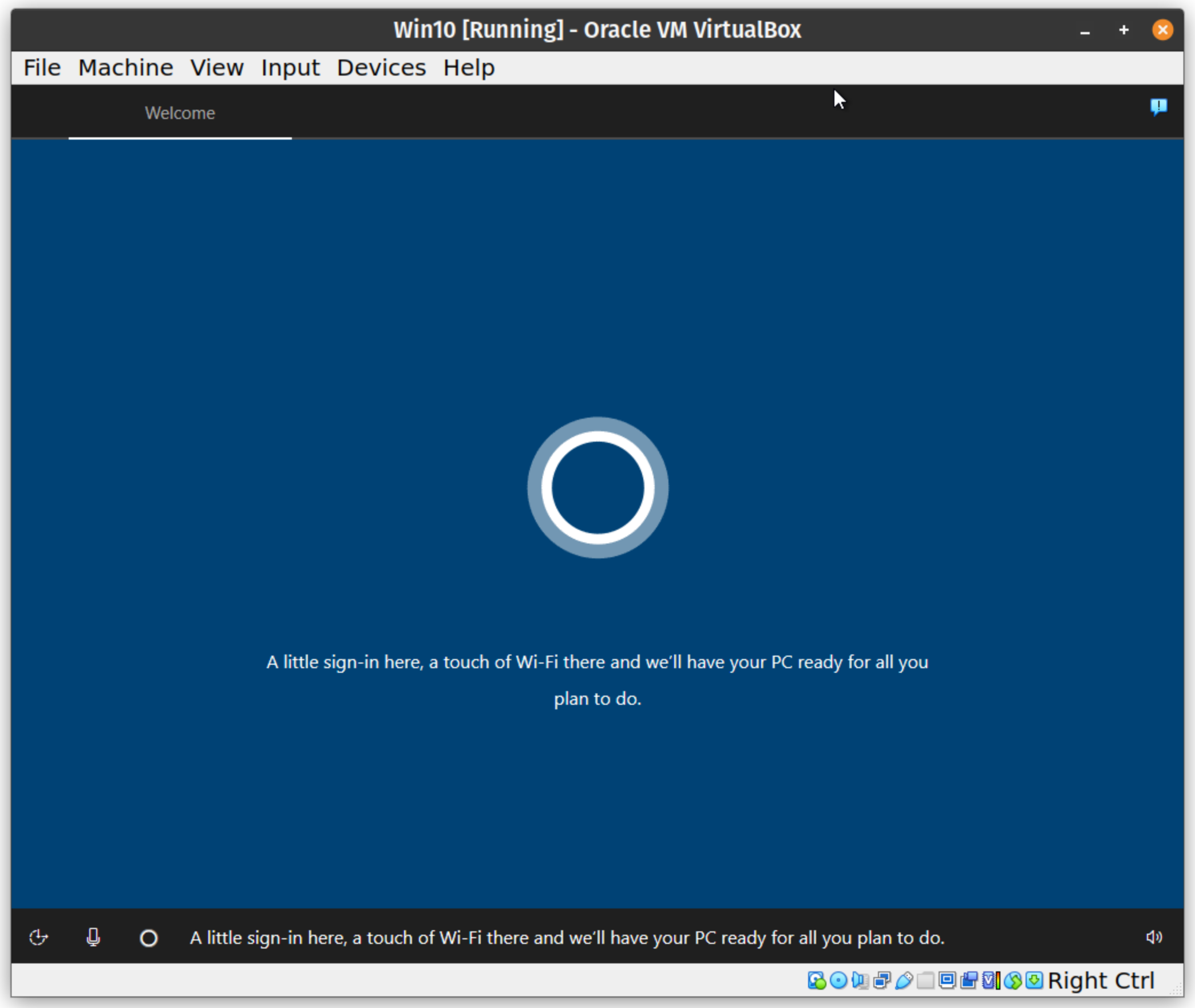Close the VirtualBox window
Viewport: 1195px width, 1008px height.
[x=1162, y=30]
